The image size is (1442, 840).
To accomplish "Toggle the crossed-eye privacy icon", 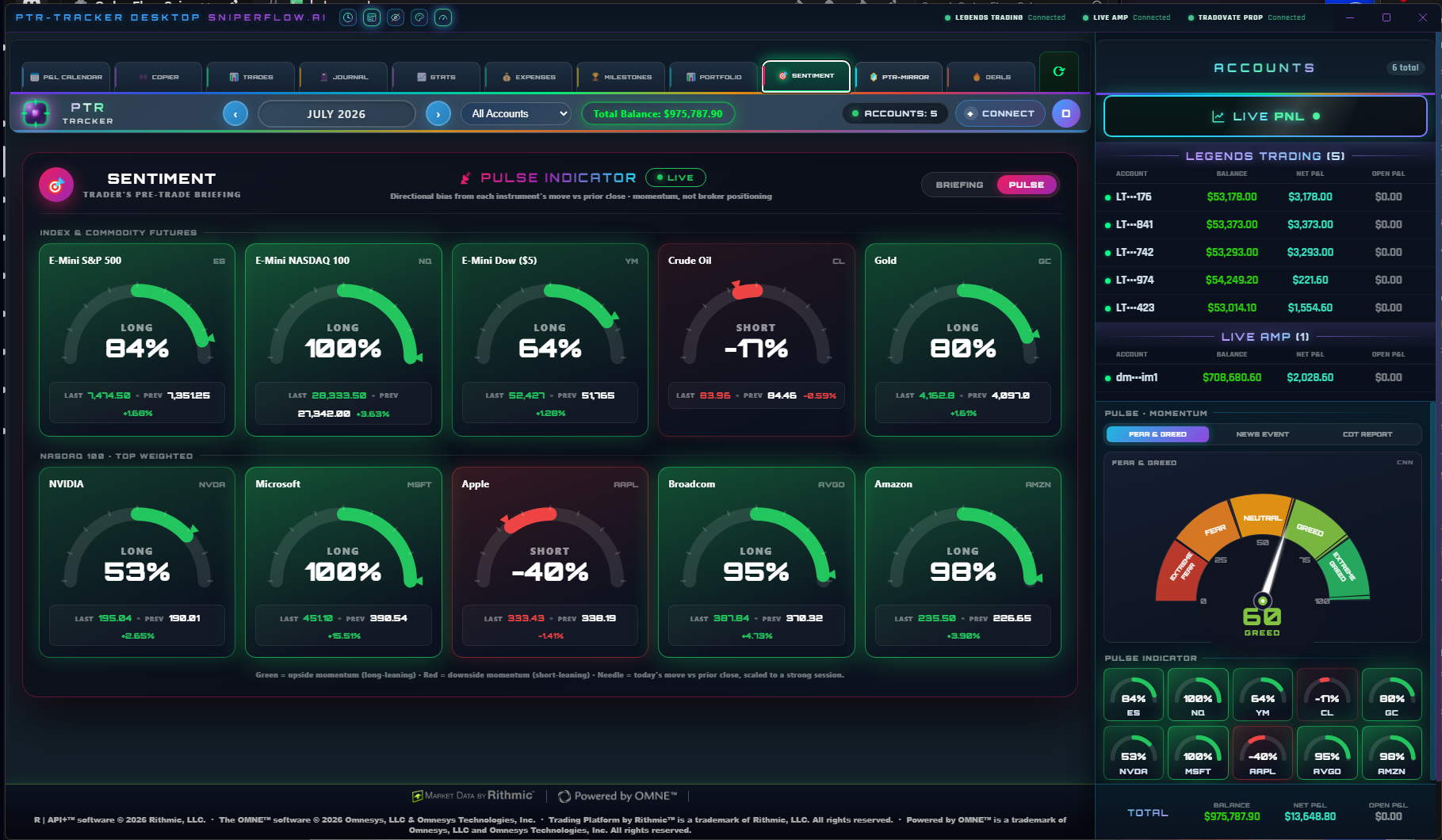I will [396, 17].
